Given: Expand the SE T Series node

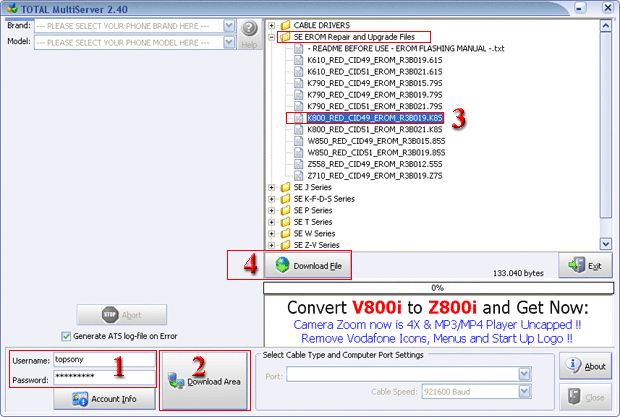Looking at the screenshot, I should [272, 223].
